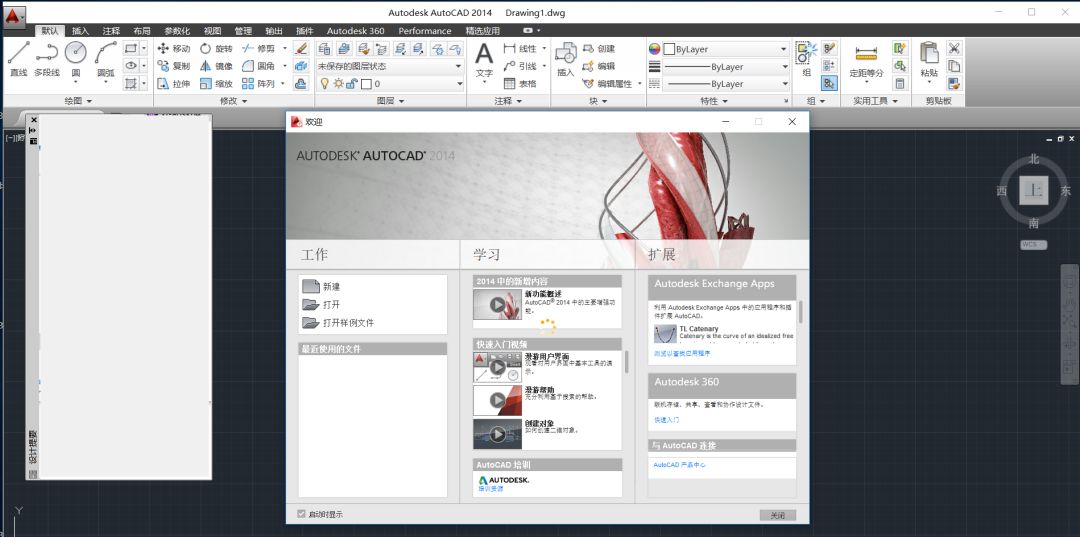Screen dimensions: 1080x537
Task: Click the WCS label under the ViewCube
Action: tap(1033, 244)
